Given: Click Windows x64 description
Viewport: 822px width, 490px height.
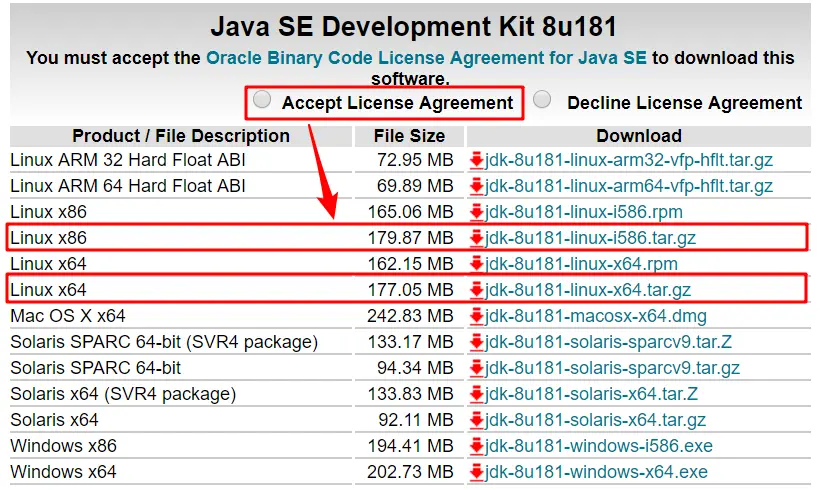Looking at the screenshot, I should [63, 472].
